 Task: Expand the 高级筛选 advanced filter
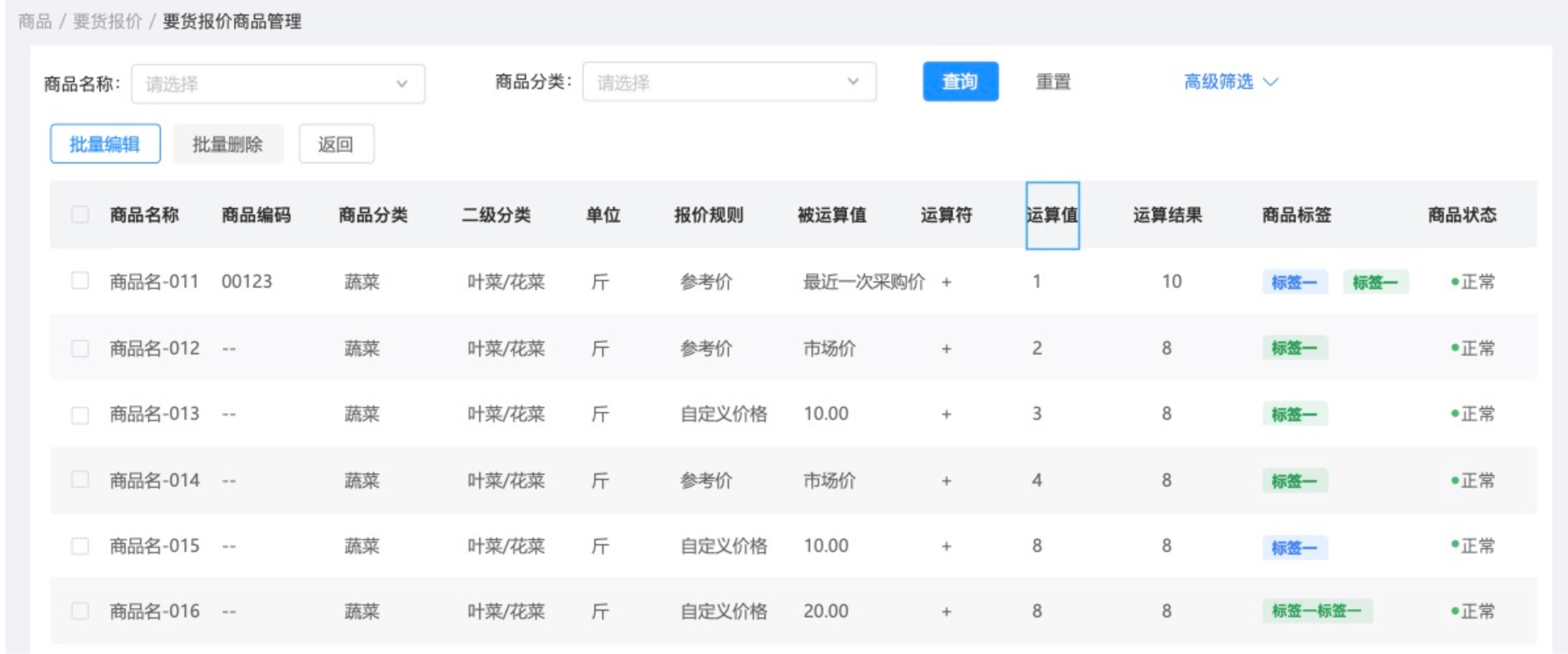click(1231, 82)
